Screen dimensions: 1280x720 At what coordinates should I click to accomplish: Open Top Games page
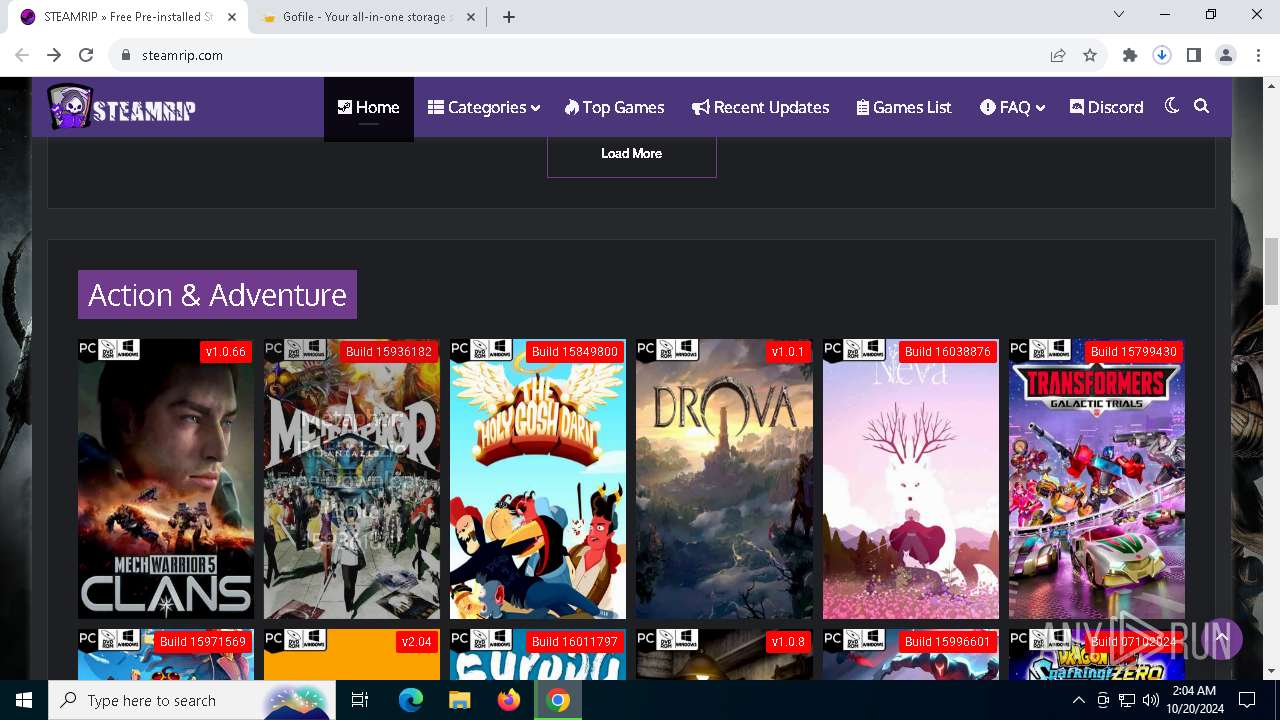(614, 107)
